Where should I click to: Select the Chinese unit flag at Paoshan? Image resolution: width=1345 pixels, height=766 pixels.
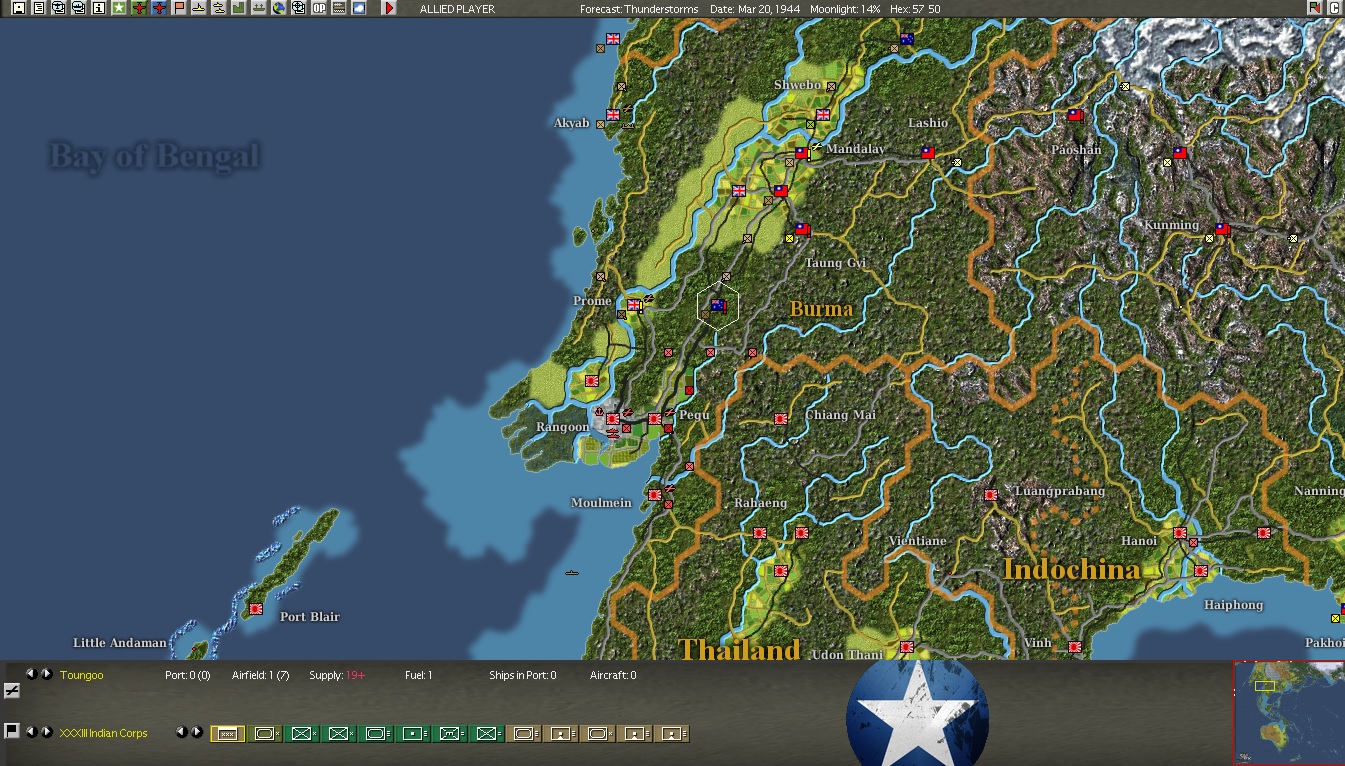(x=1075, y=115)
